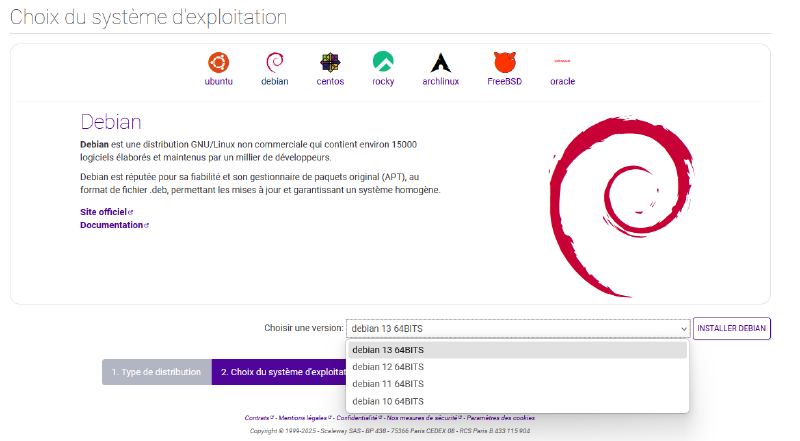Click the Choisir une version label
This screenshot has width=800, height=441.
304,328
